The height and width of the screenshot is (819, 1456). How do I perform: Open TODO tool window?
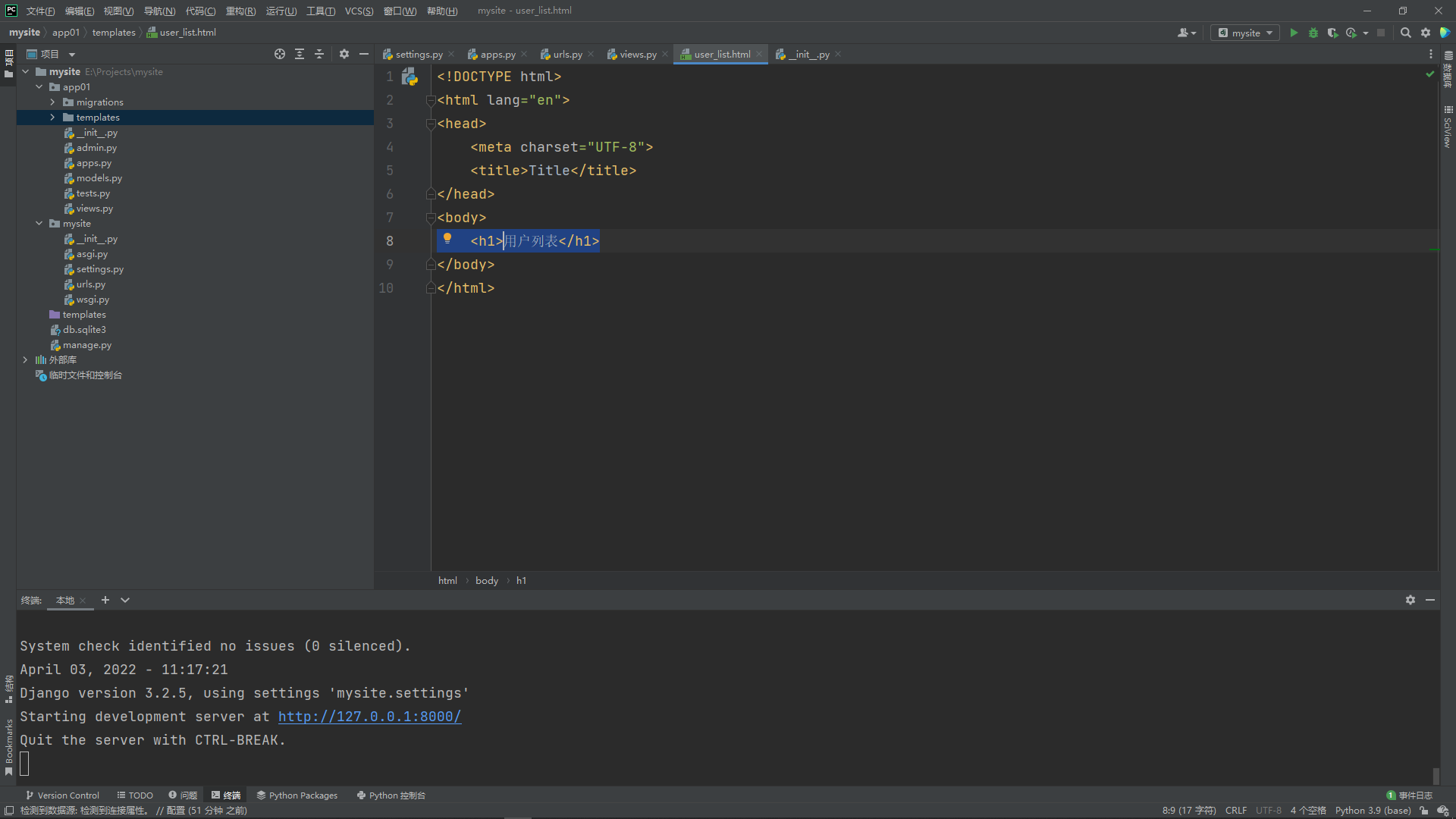(135, 795)
